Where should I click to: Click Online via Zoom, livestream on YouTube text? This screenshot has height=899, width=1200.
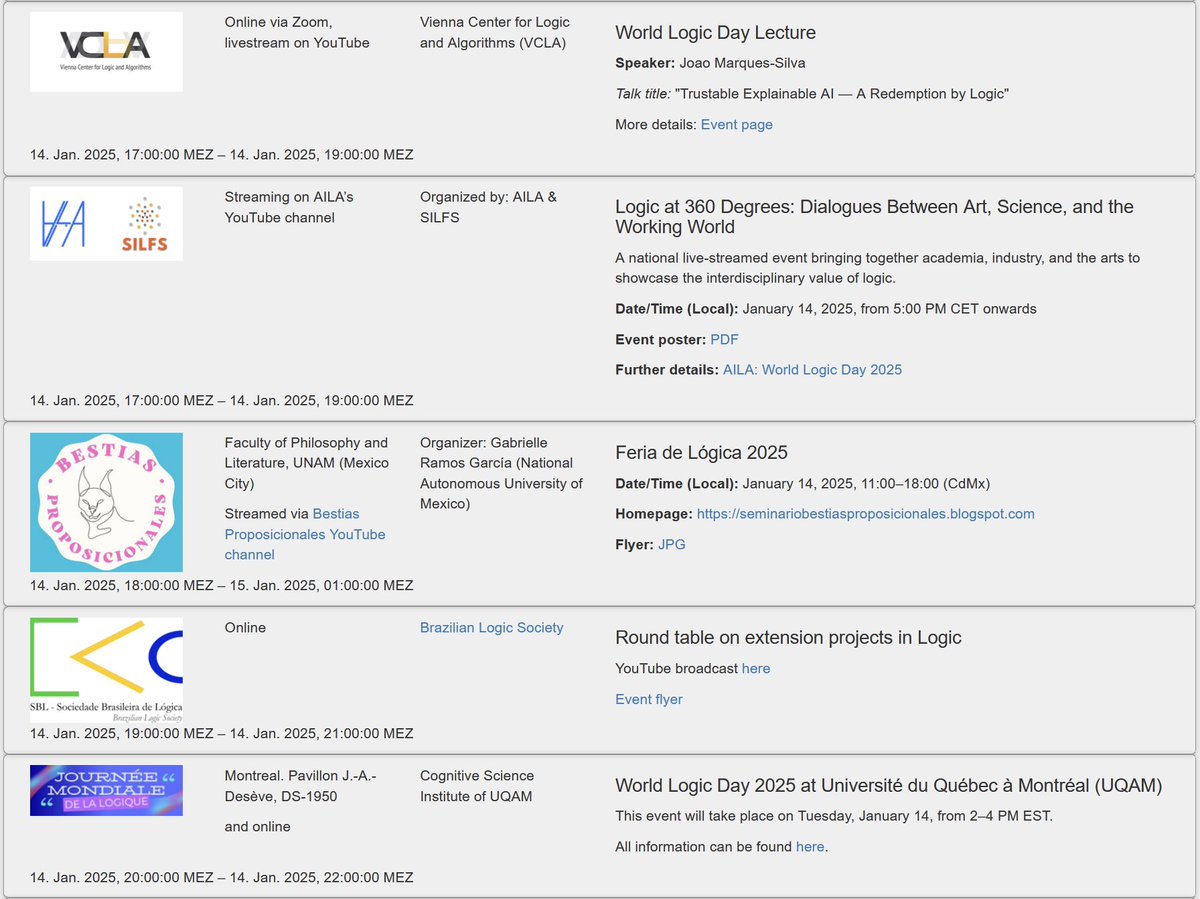coord(297,33)
